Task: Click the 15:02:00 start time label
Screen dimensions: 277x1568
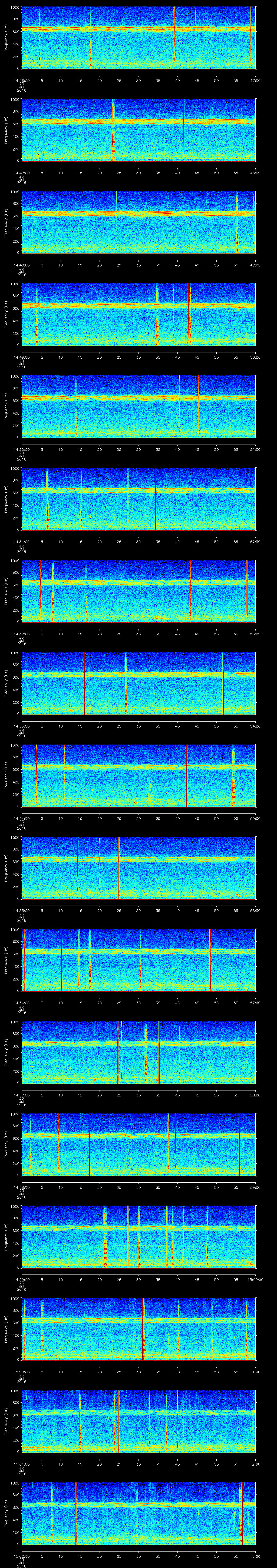Action: click(22, 1556)
